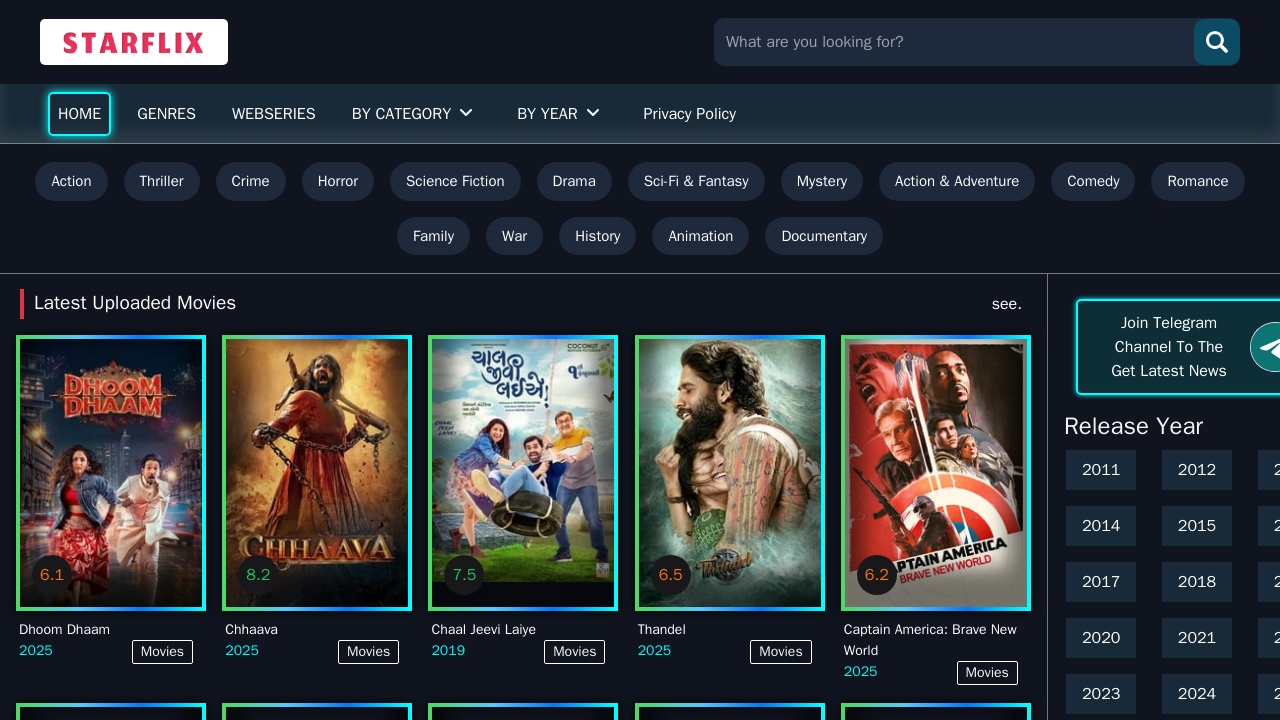Open the Privacy Policy link
Viewport: 1280px width, 720px height.
pyautogui.click(x=690, y=114)
